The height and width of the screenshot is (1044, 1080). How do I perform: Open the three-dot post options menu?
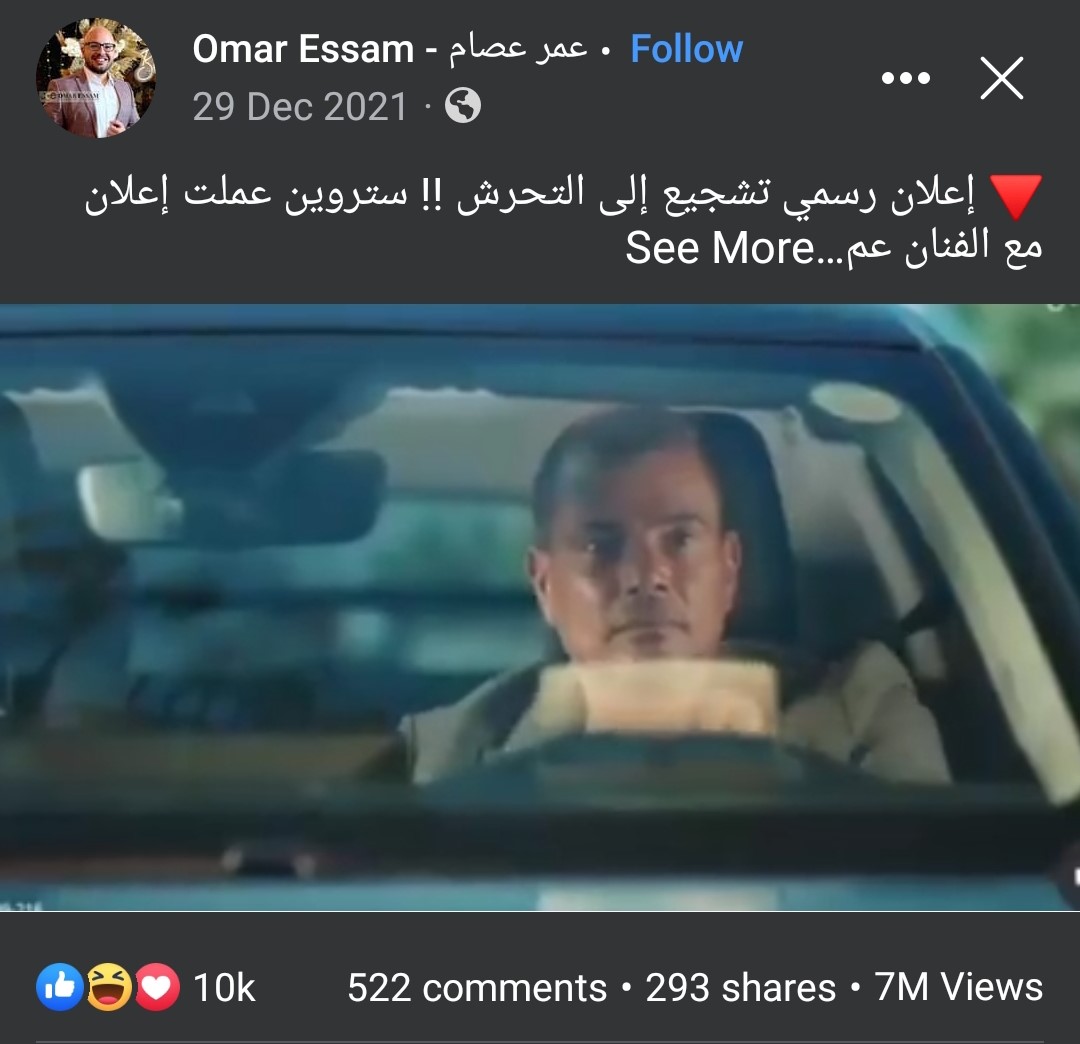906,78
